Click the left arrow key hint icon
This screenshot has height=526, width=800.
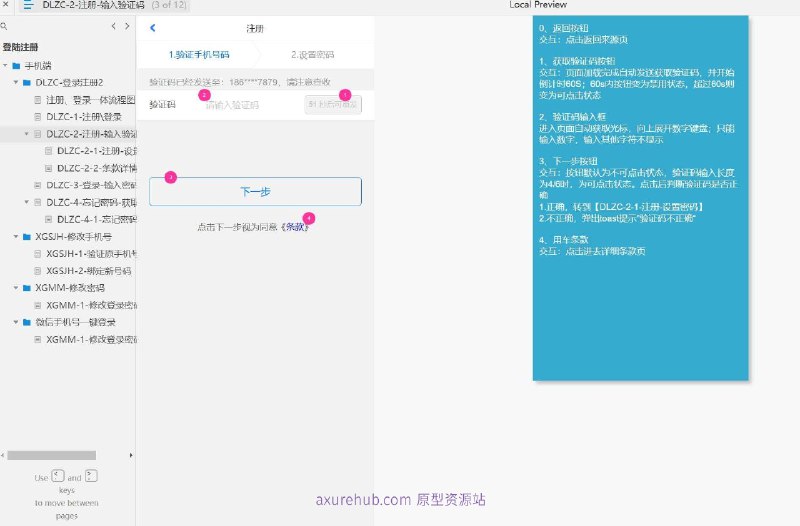click(58, 476)
